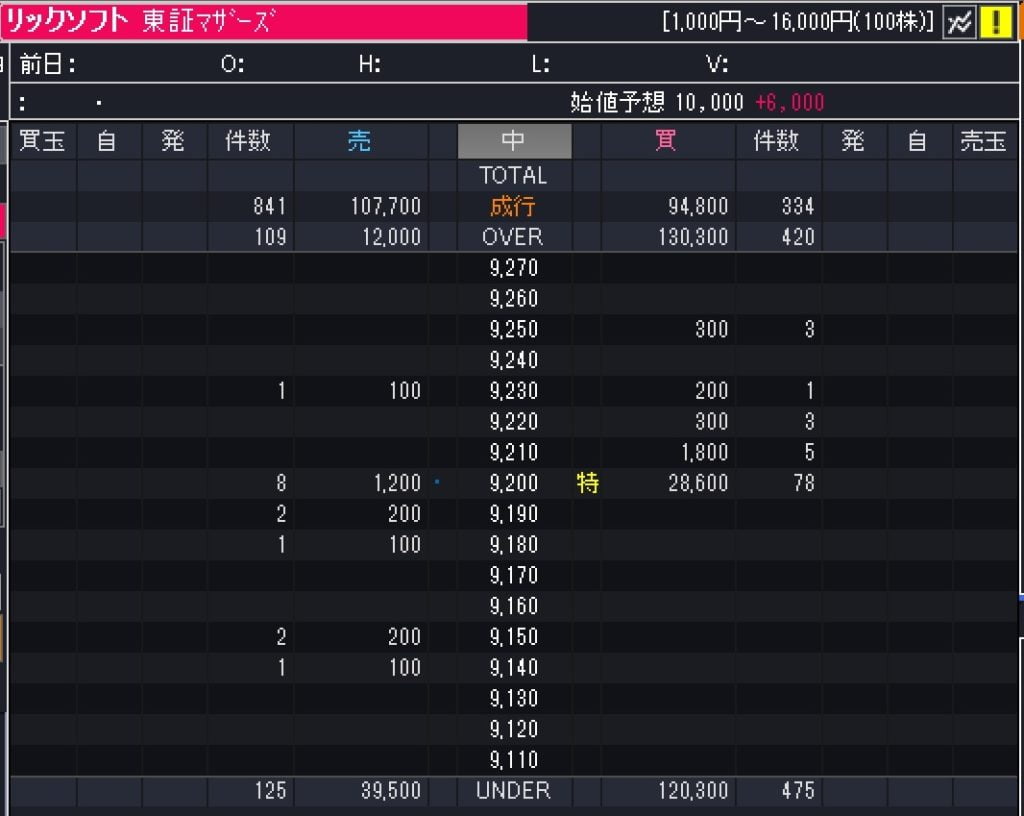1024x816 pixels.
Task: Click the yellow 特 special quote marker
Action: coord(587,484)
